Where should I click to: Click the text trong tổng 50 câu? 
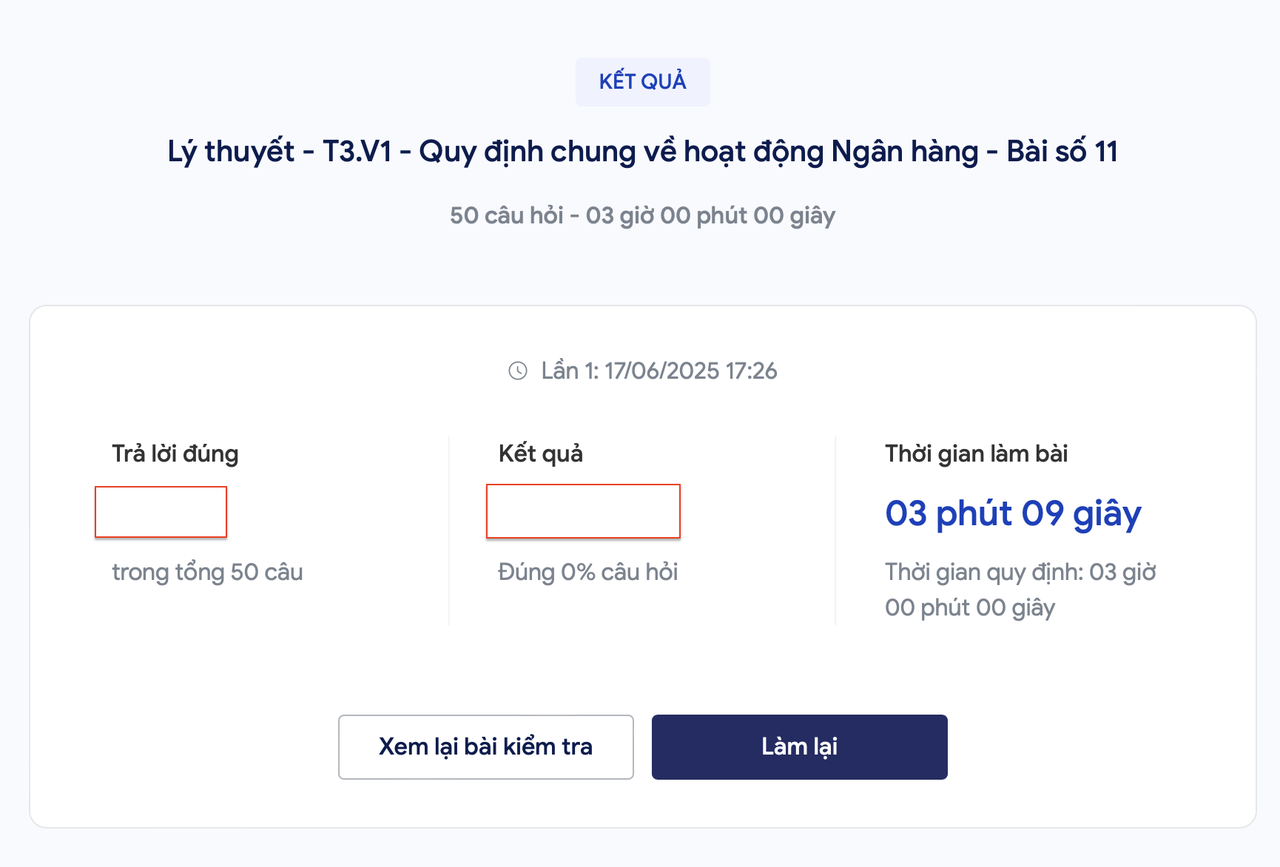click(x=207, y=573)
